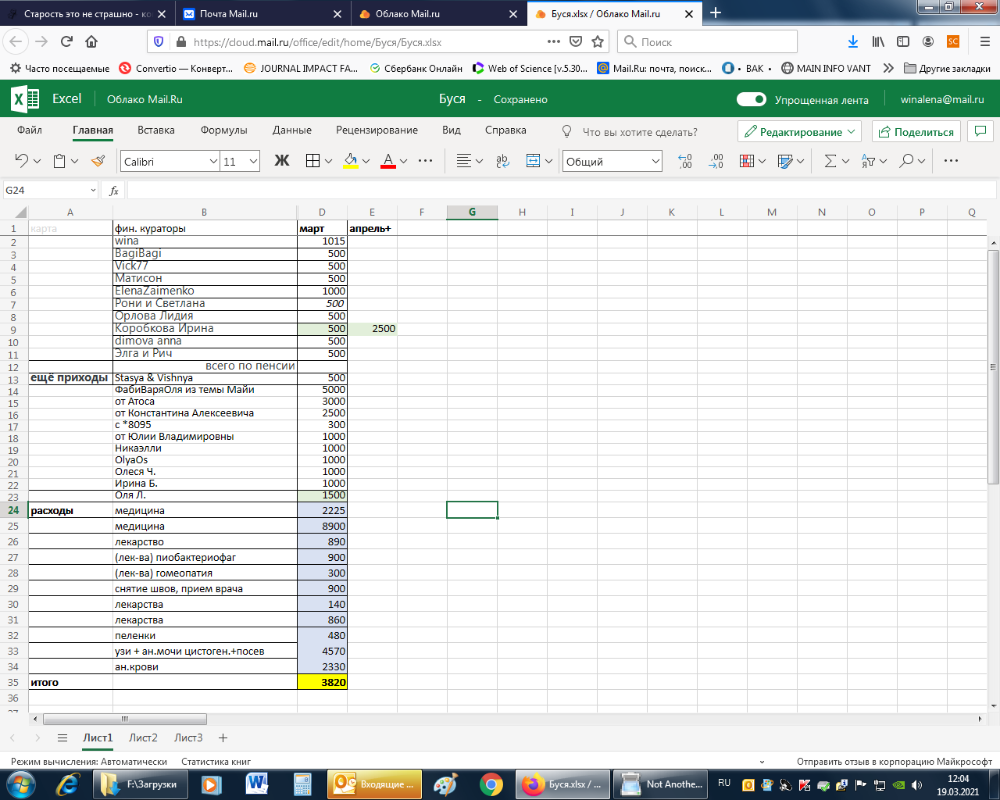Viewport: 1000px width, 800px height.
Task: Click the Wrap Text icon
Action: point(503,161)
